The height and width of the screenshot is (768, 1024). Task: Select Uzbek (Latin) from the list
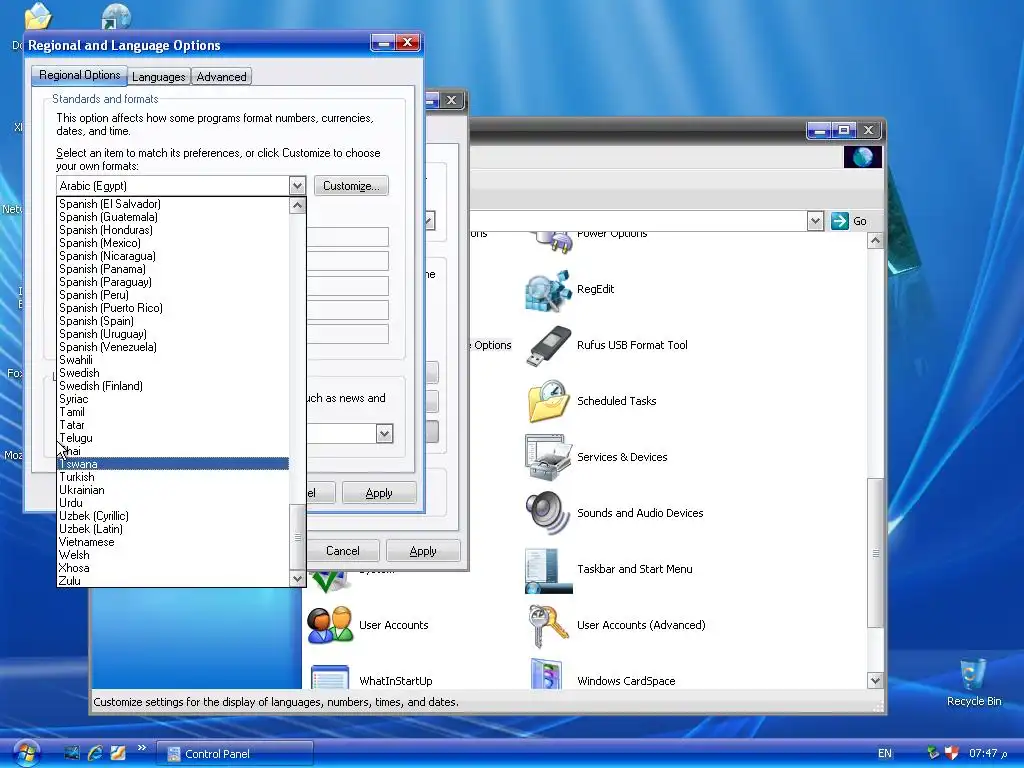(173, 529)
